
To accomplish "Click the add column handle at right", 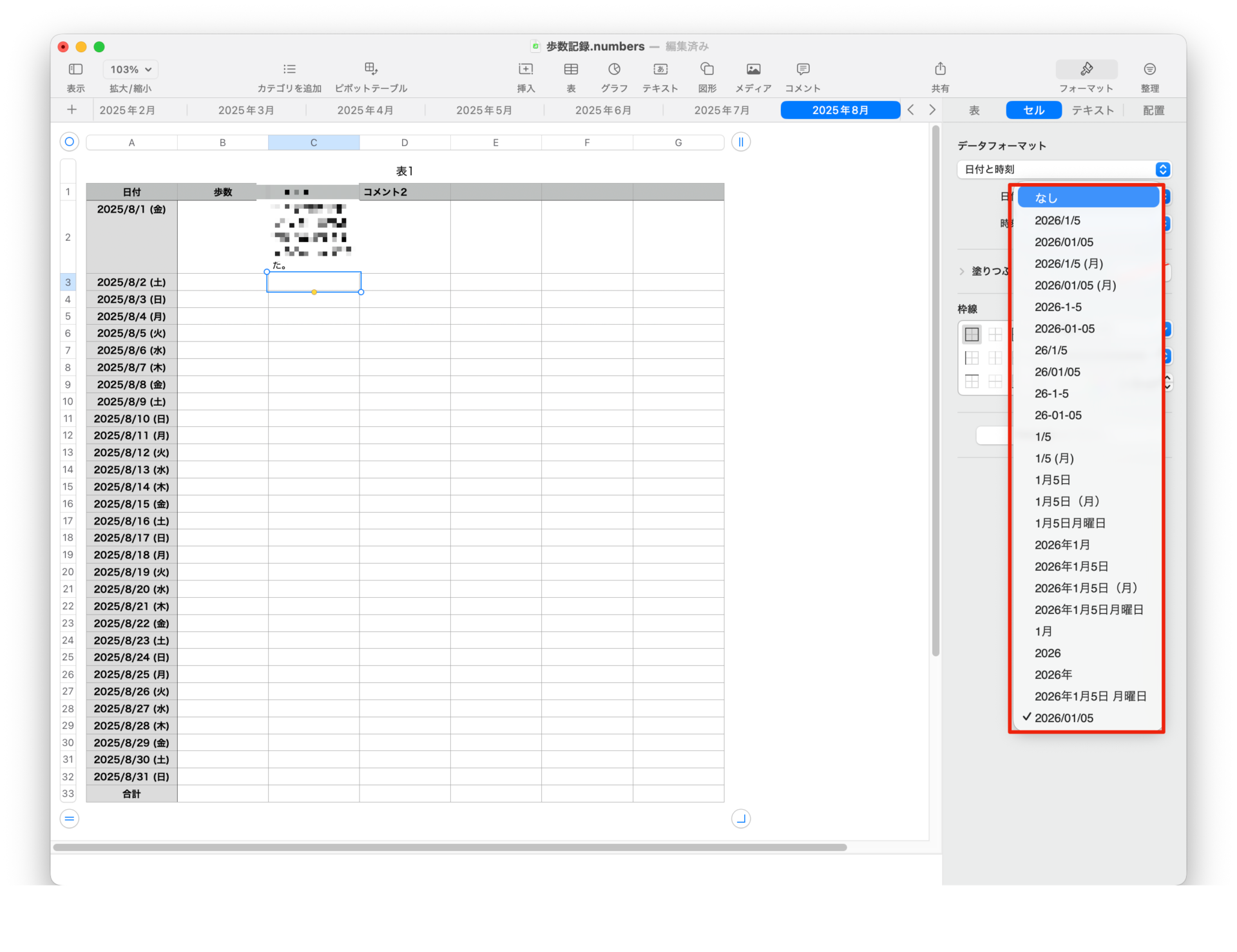I will (741, 142).
